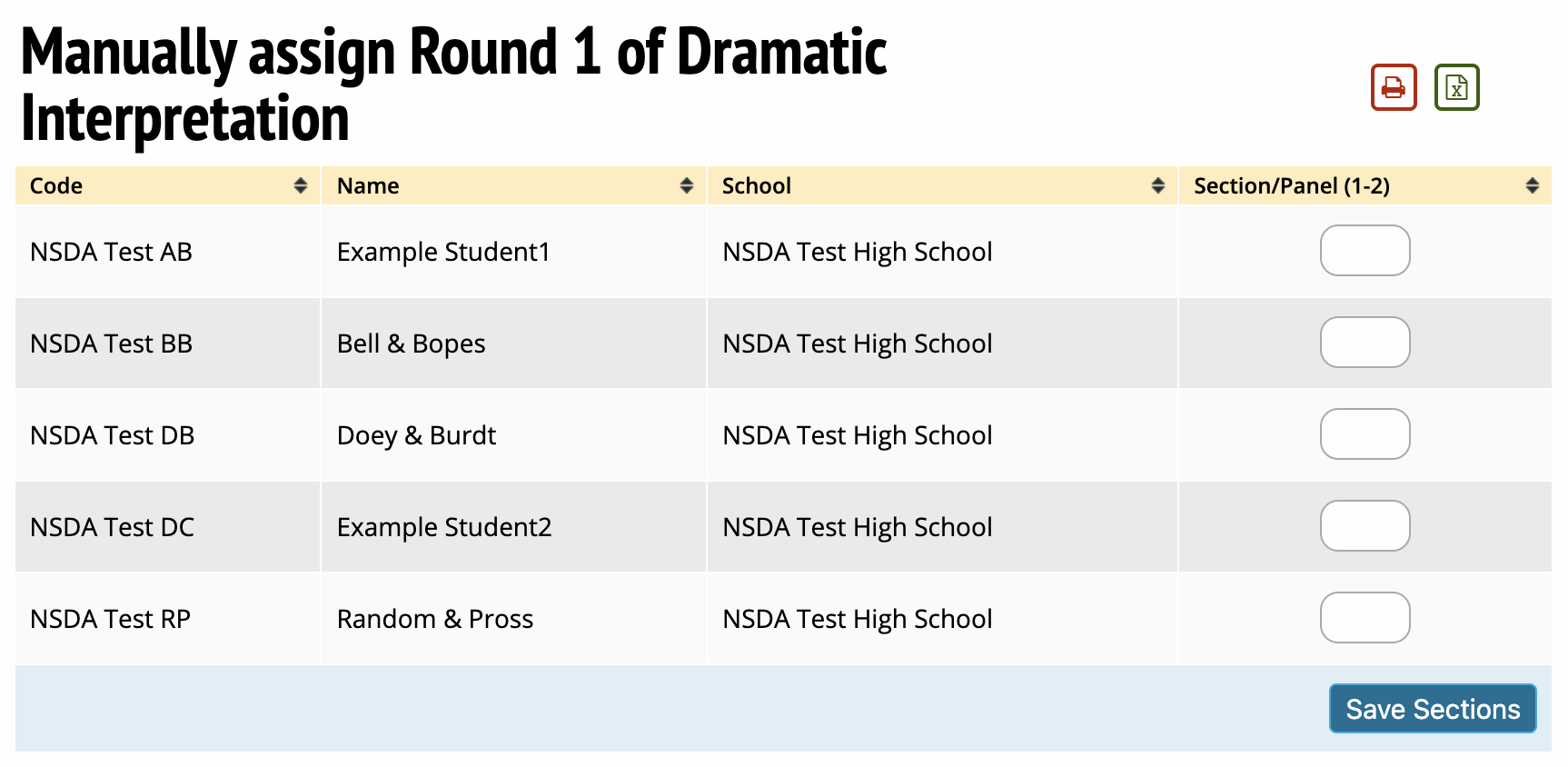This screenshot has height=767, width=1568.
Task: Select the Example Student1 name cell
Action: (443, 253)
